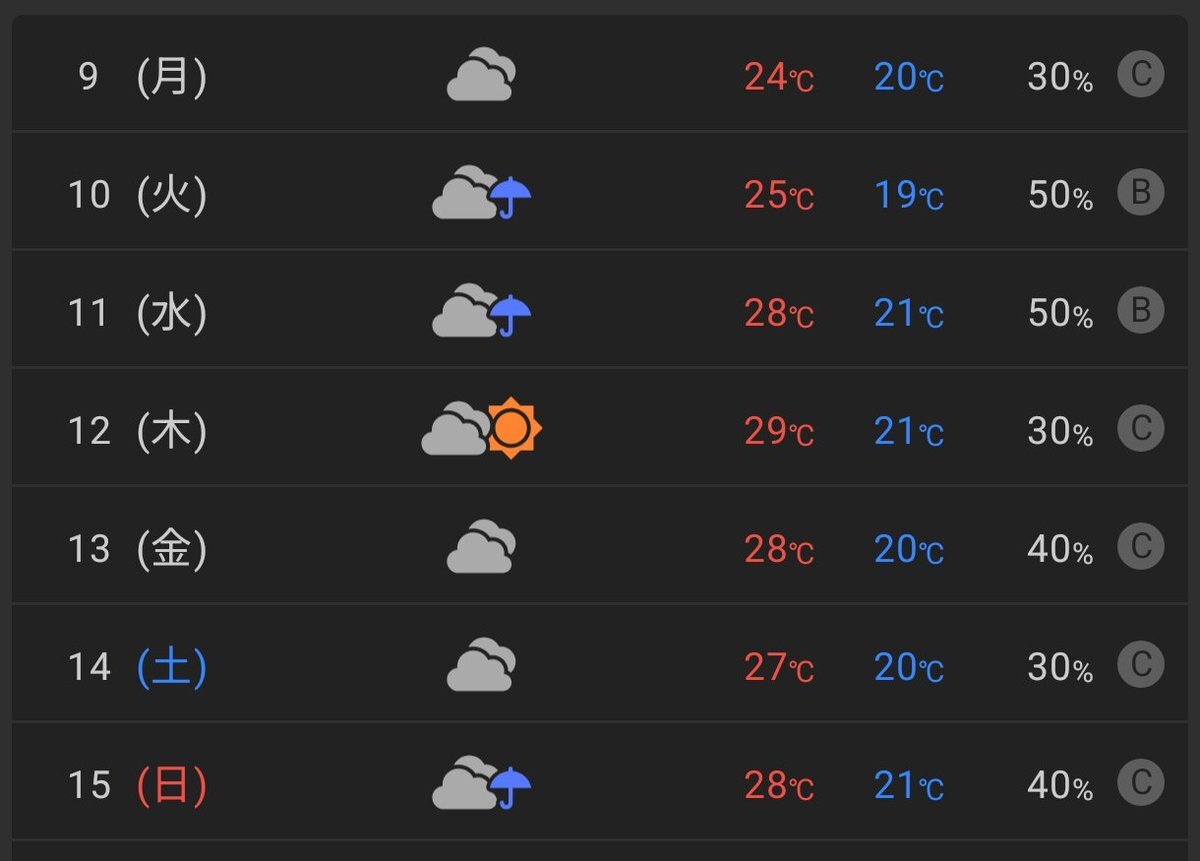Click the 29℃ high temperature on the 12th
The width and height of the screenshot is (1200, 861).
pyautogui.click(x=779, y=431)
